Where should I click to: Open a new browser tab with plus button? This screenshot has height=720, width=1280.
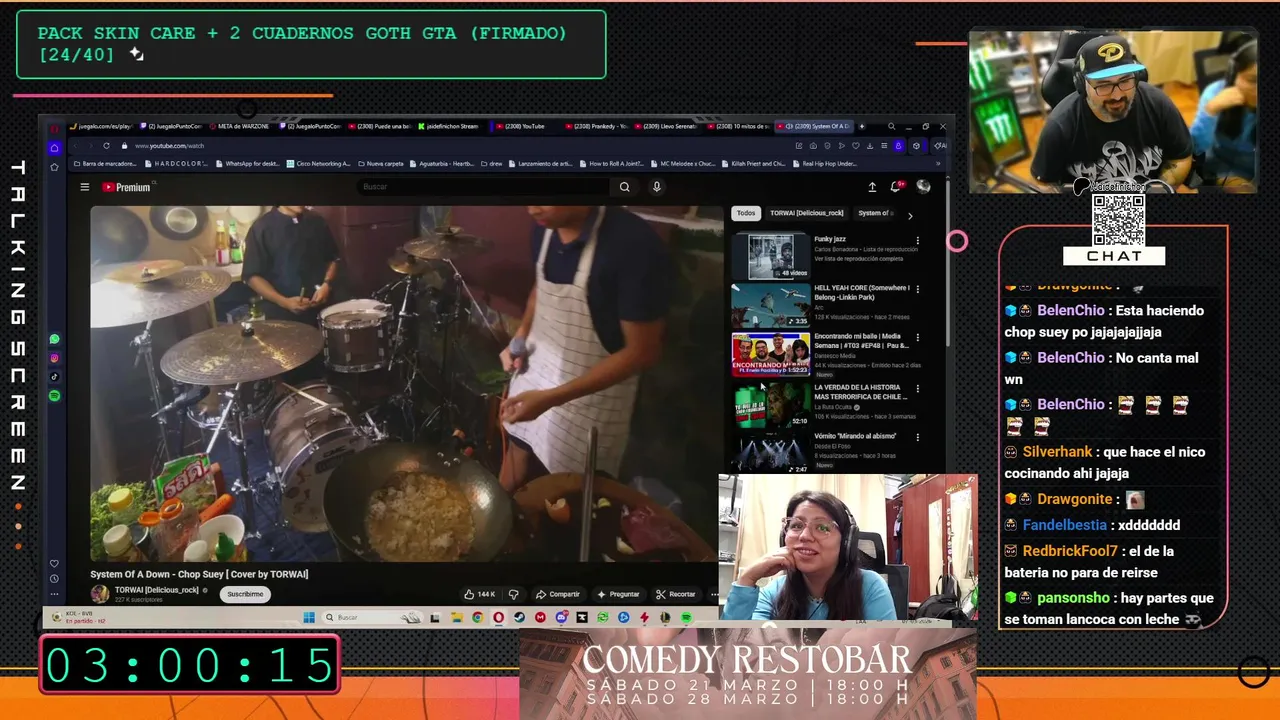point(863,126)
